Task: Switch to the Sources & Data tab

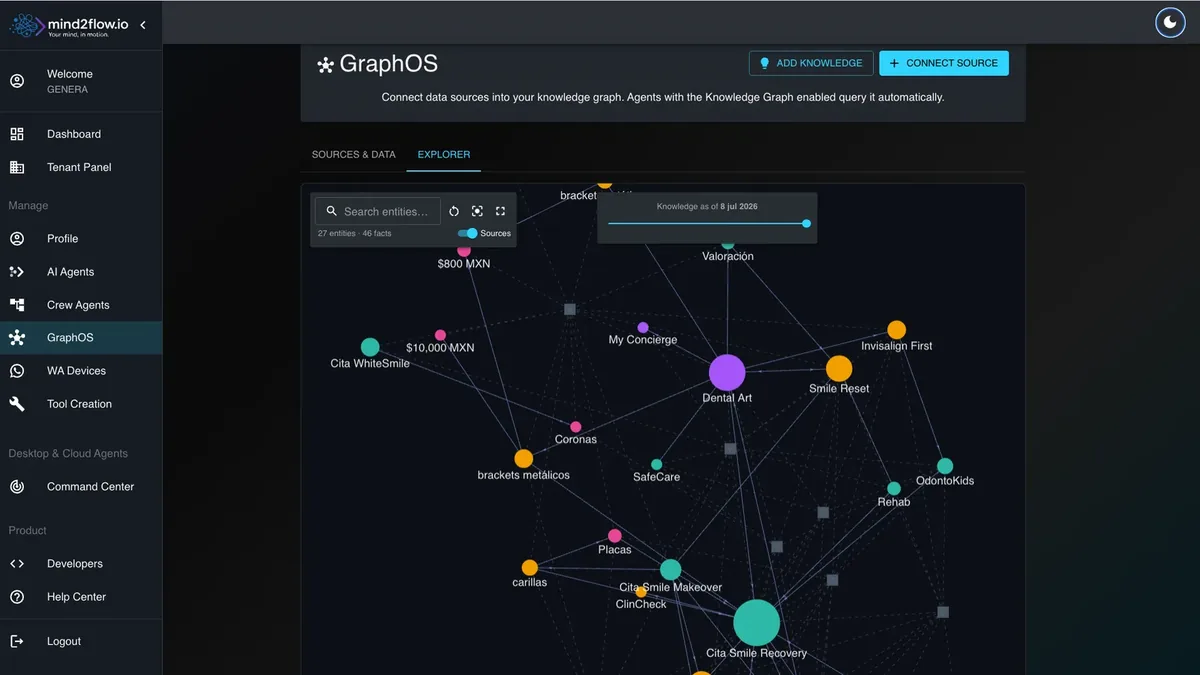Action: pyautogui.click(x=354, y=154)
